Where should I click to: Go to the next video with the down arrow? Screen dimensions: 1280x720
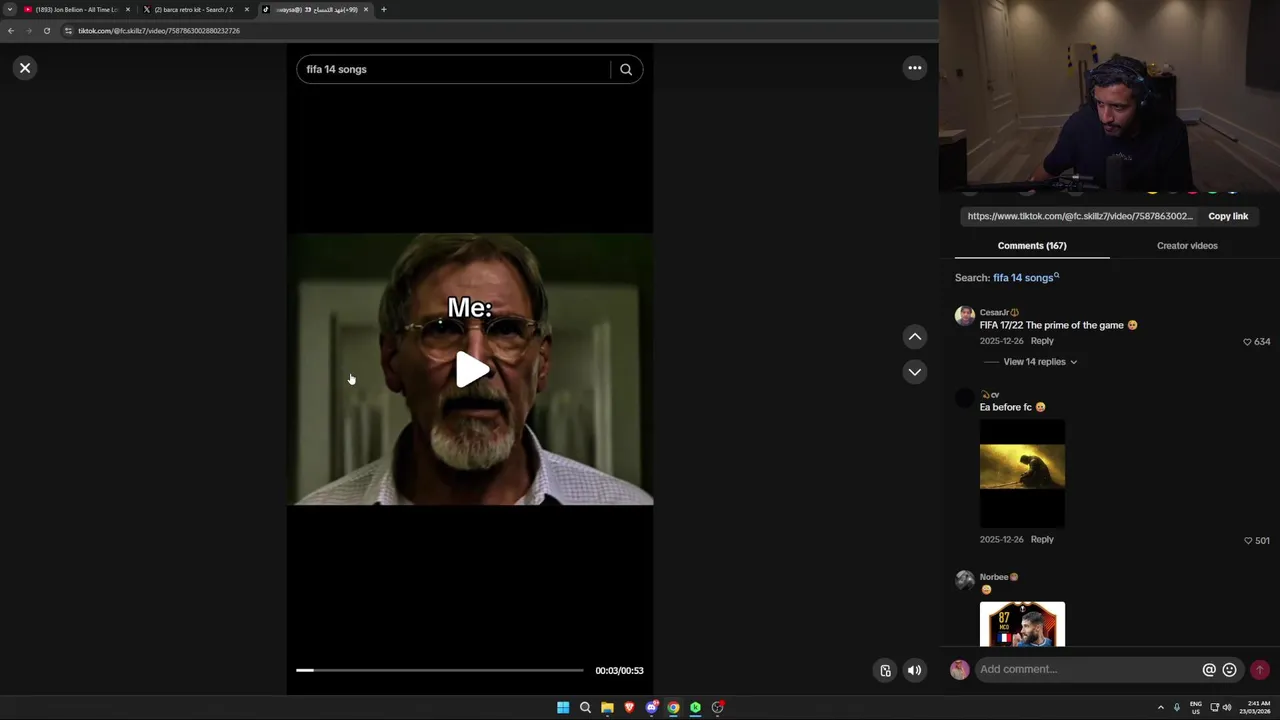(914, 372)
